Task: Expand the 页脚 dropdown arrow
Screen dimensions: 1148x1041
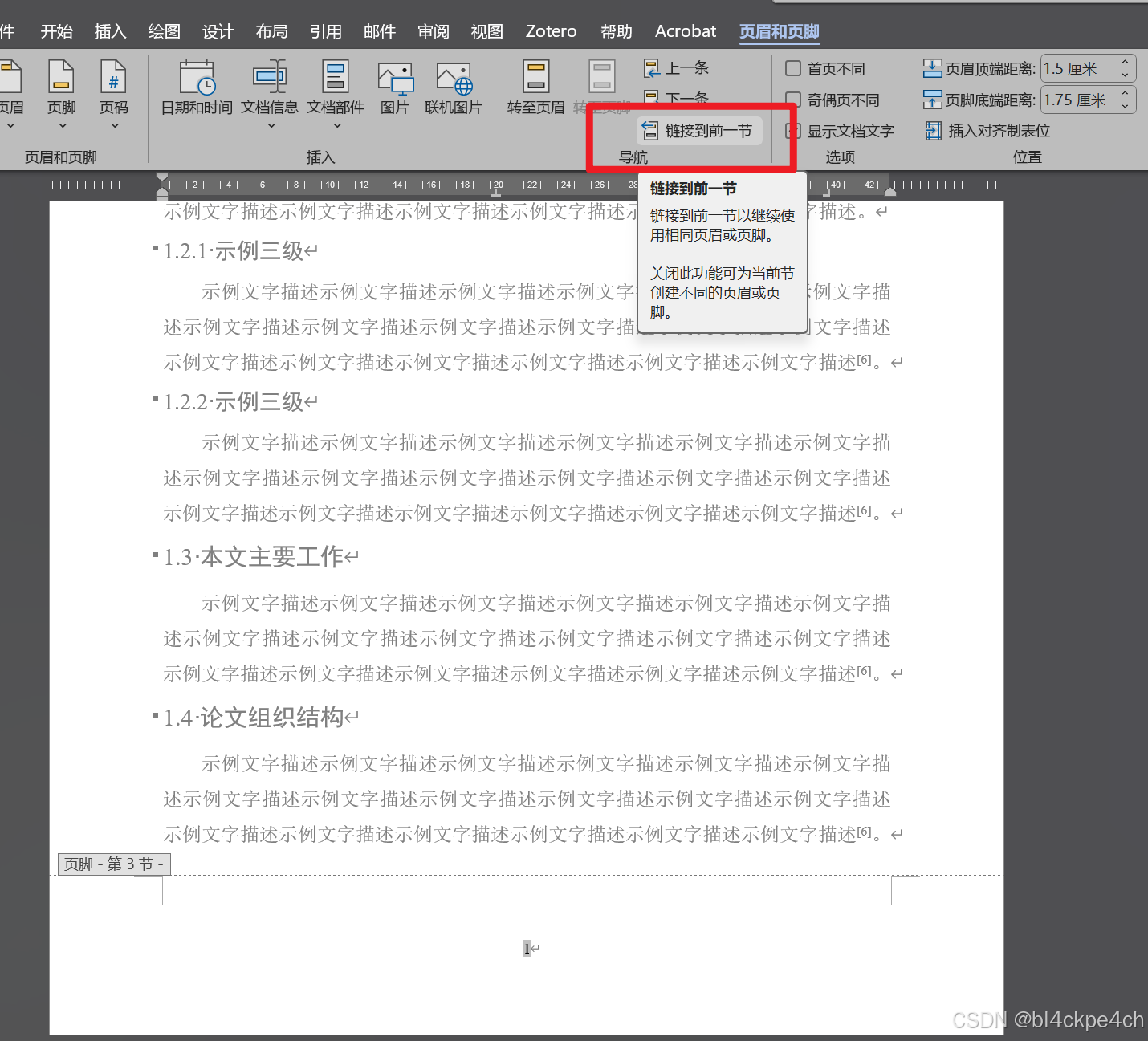Action: click(62, 125)
